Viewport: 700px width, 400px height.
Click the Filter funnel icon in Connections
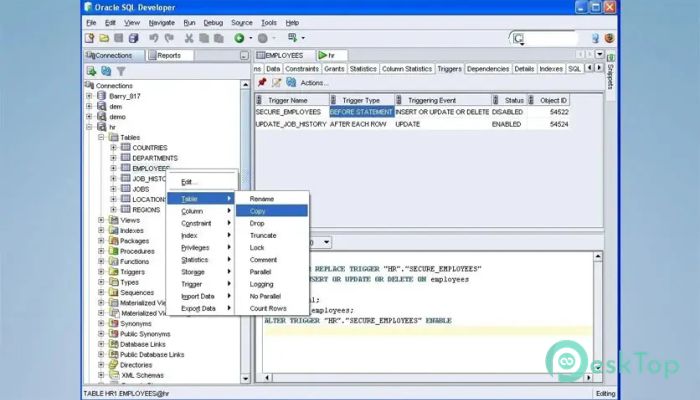point(121,71)
